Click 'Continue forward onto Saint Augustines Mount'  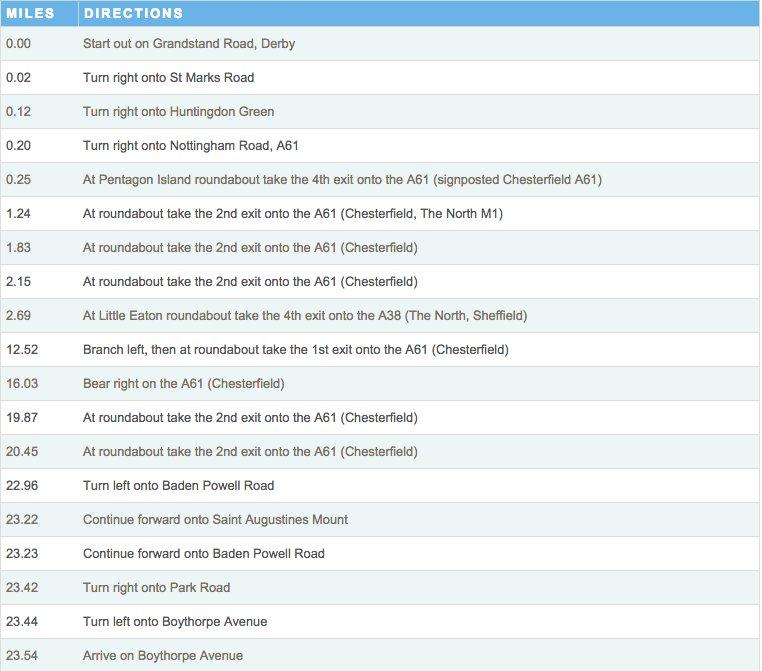coord(215,520)
